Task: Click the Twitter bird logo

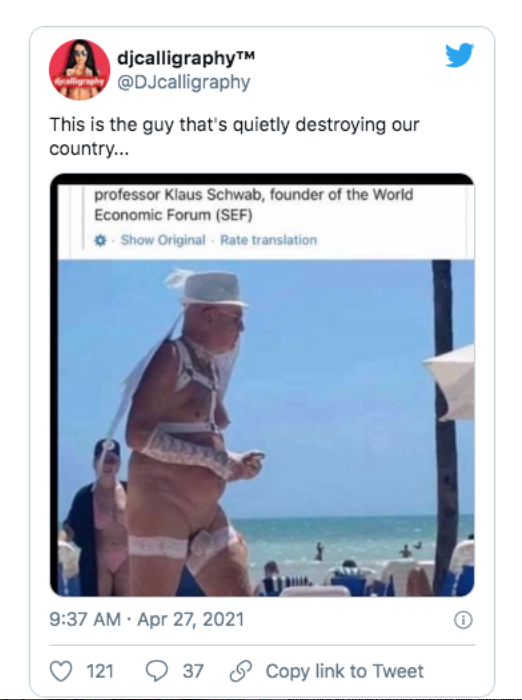Action: tap(459, 55)
